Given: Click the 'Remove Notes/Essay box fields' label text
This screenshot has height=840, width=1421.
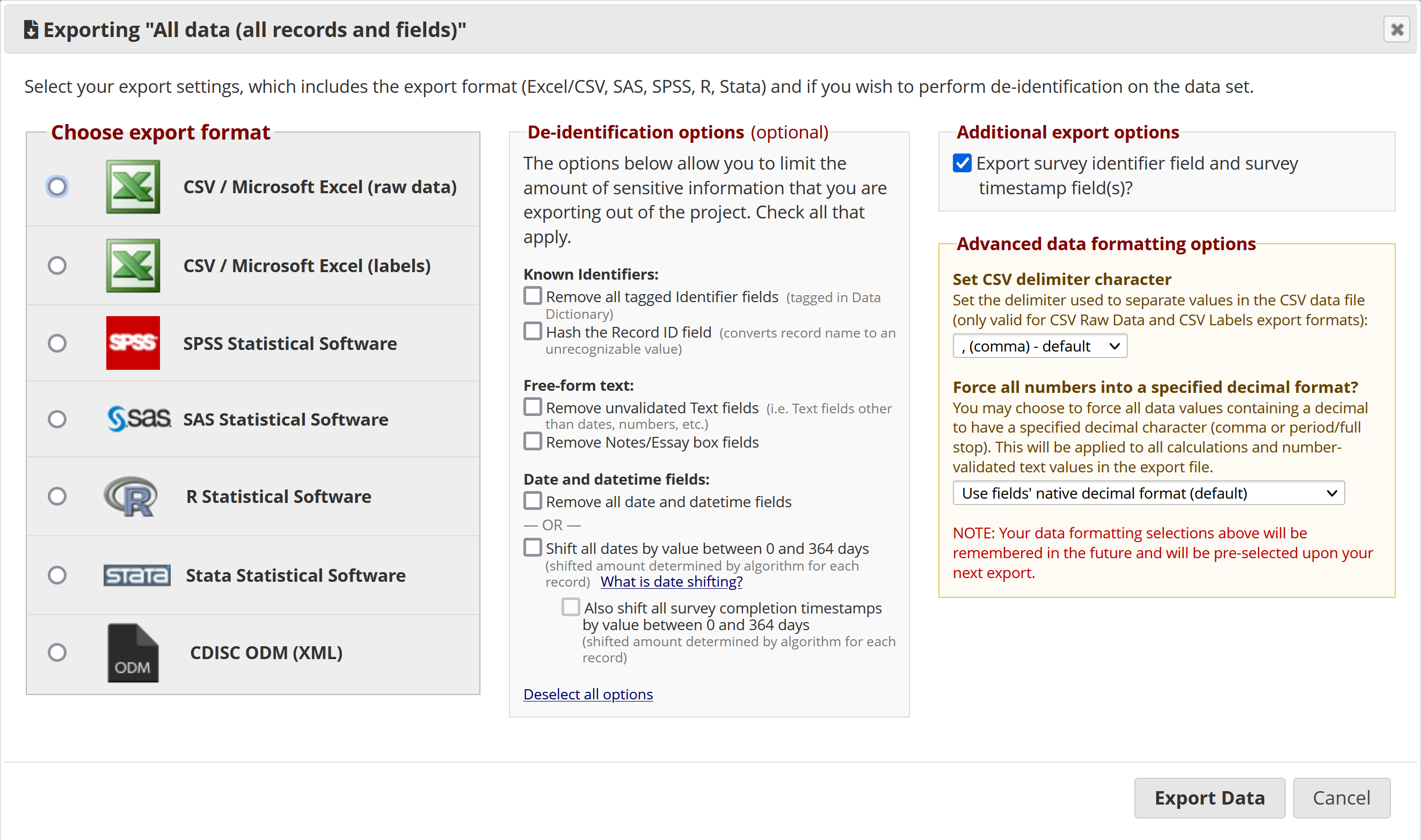Looking at the screenshot, I should [652, 442].
